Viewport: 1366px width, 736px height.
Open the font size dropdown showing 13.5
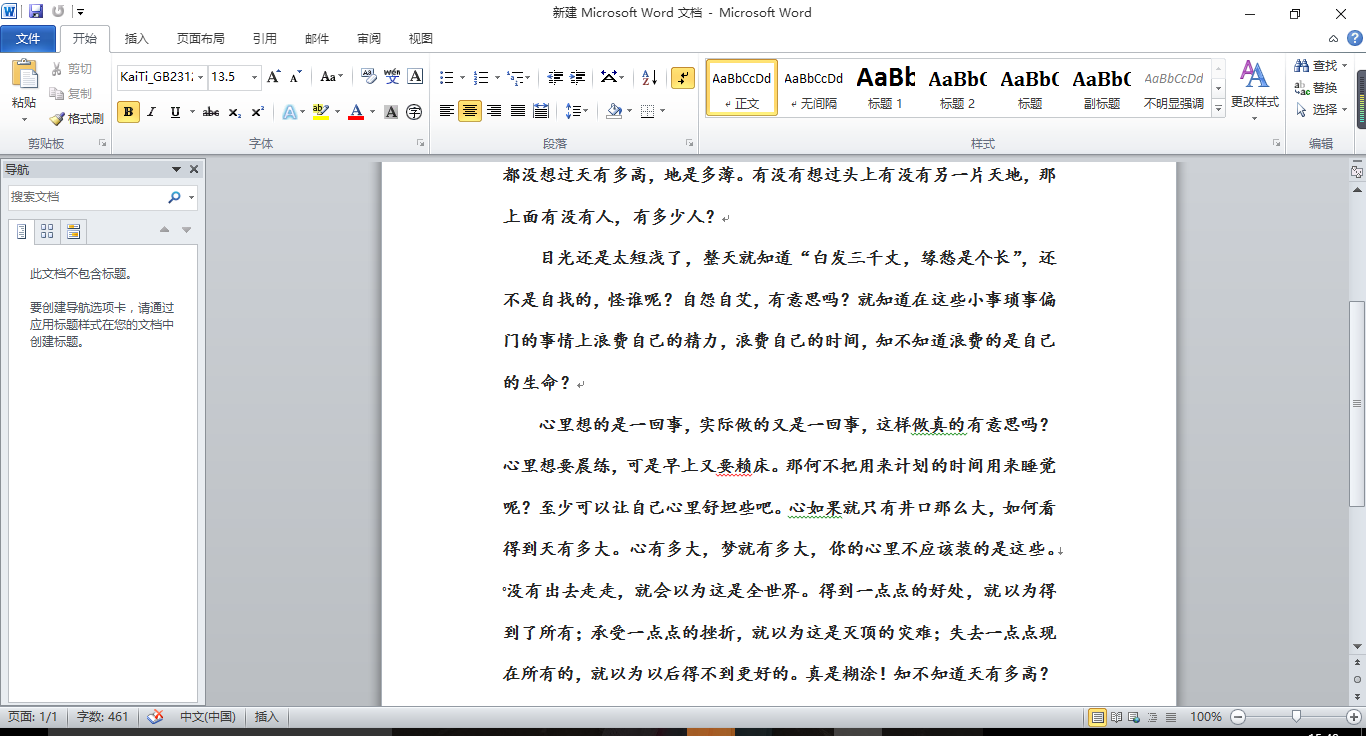254,77
